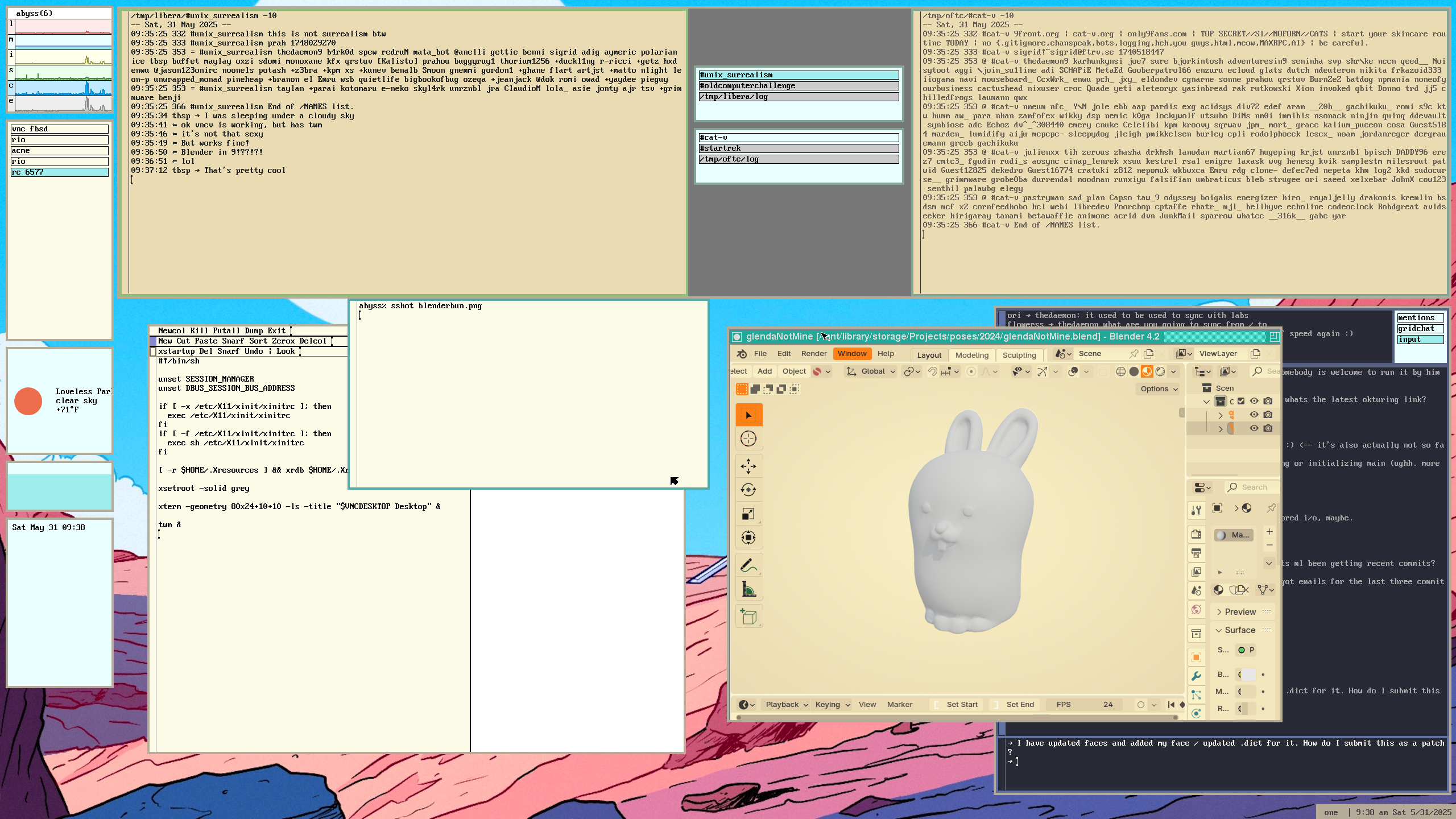The width and height of the screenshot is (1456, 819).
Task: Open the Global transform orientation dropdown
Action: [871, 371]
